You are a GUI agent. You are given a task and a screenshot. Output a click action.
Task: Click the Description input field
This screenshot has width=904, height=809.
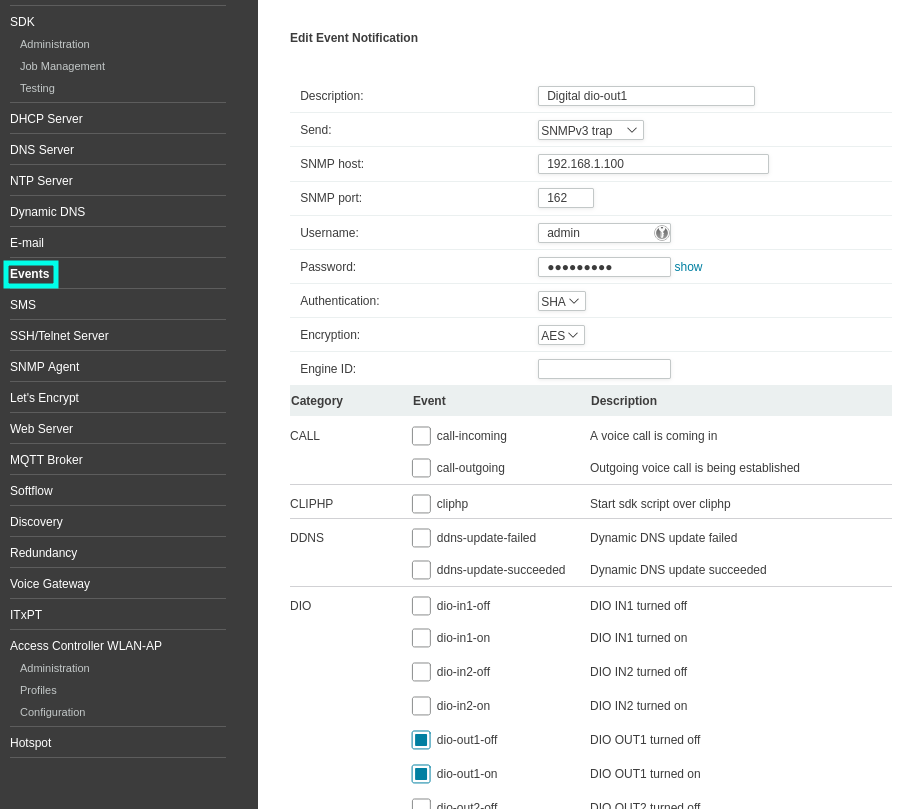(646, 96)
